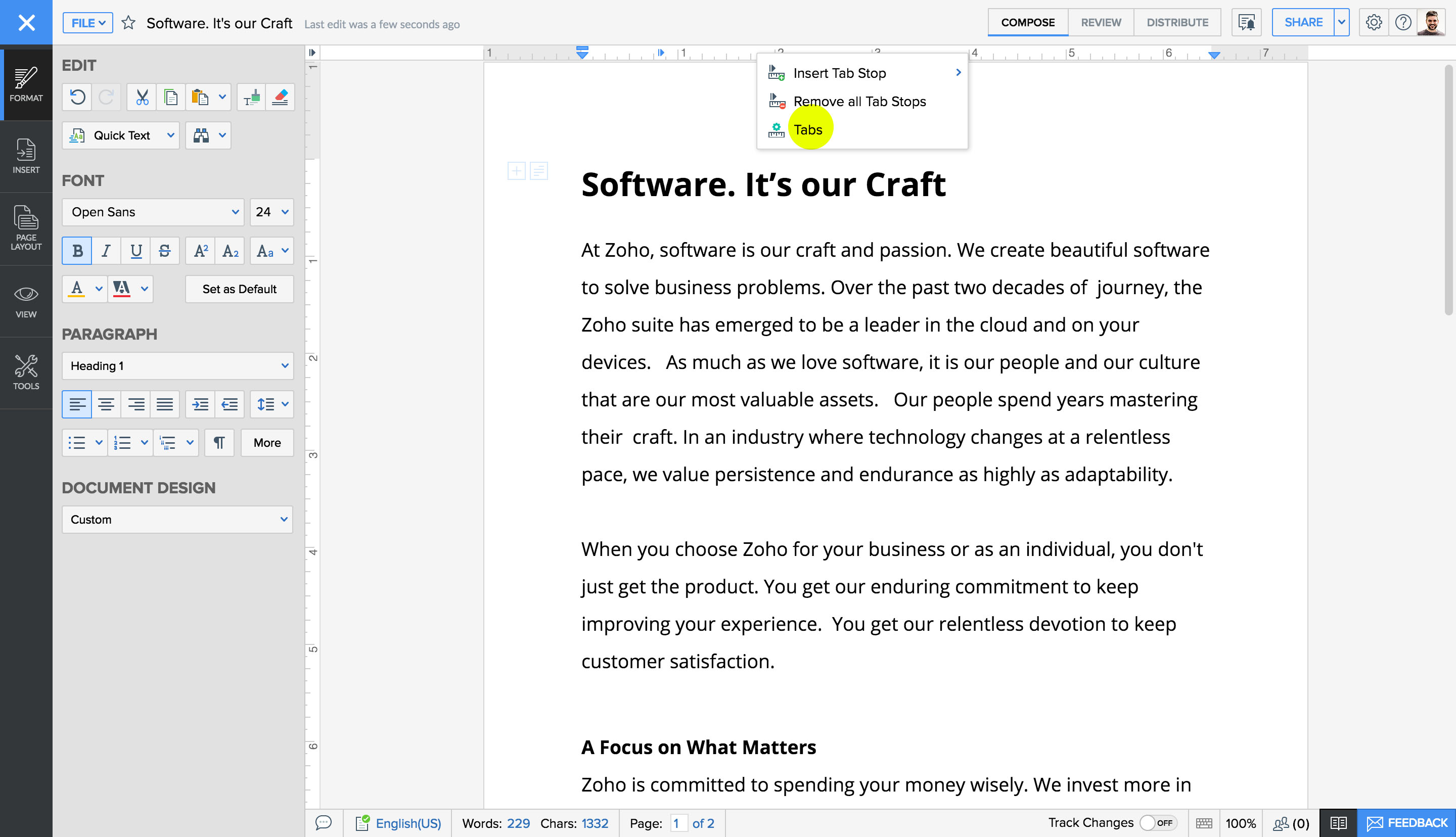Image resolution: width=1456 pixels, height=837 pixels.
Task: Toggle show paragraph marks icon
Action: [x=219, y=443]
